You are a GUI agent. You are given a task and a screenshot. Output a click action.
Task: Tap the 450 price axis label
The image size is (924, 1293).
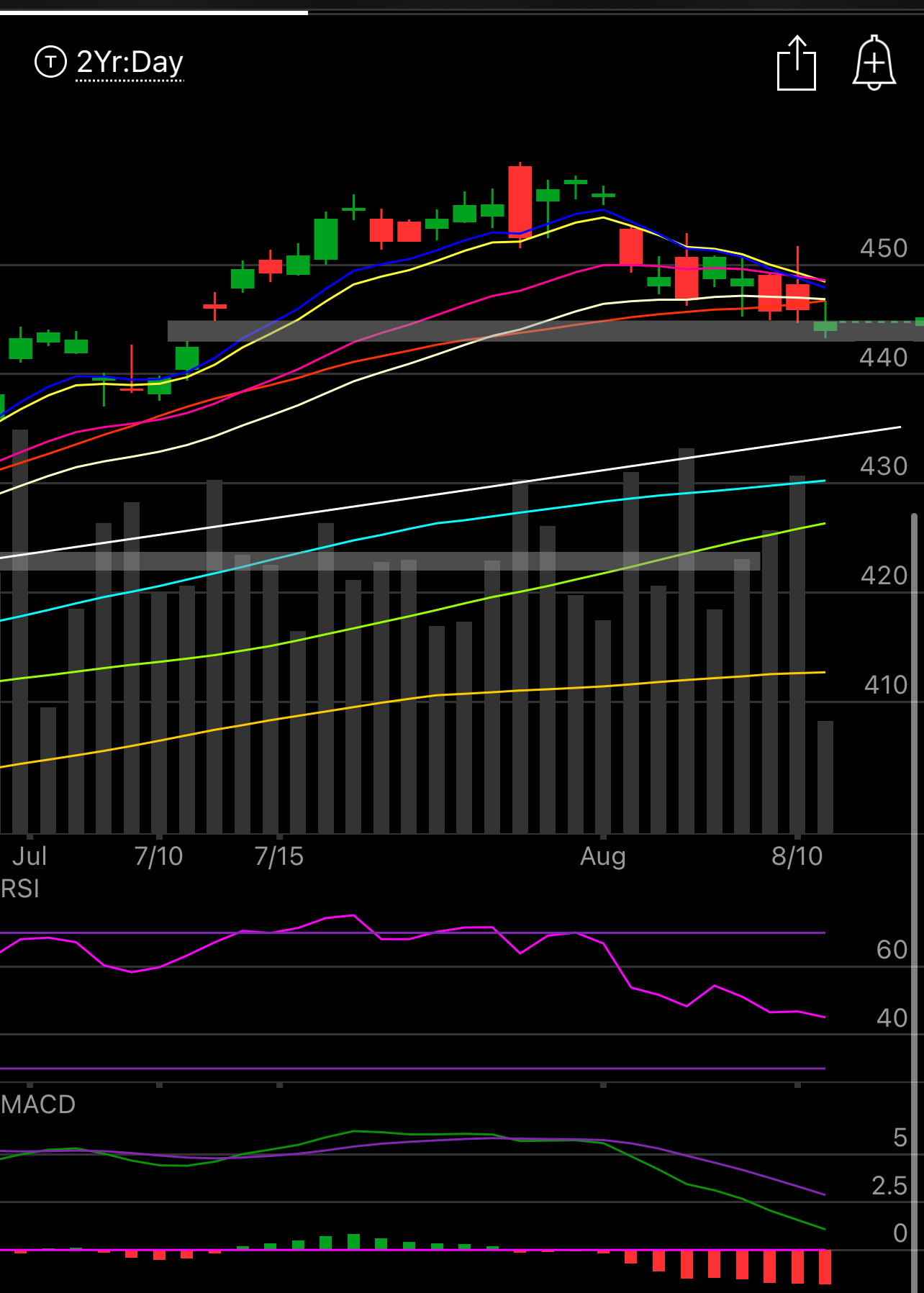pos(884,248)
